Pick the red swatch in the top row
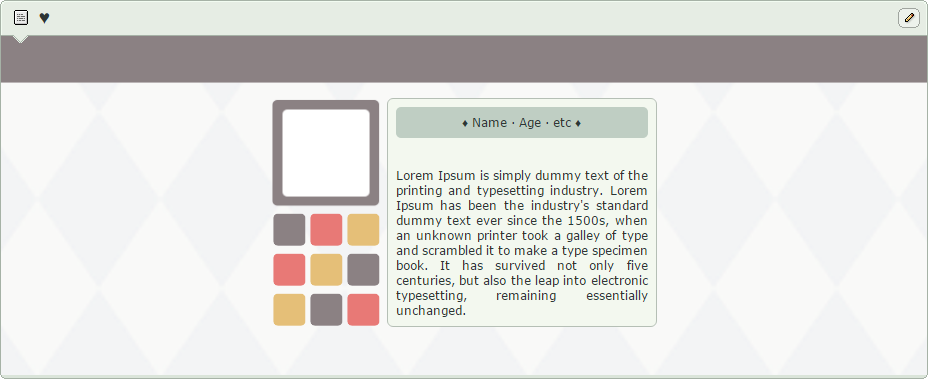This screenshot has width=928, height=379. click(x=326, y=230)
